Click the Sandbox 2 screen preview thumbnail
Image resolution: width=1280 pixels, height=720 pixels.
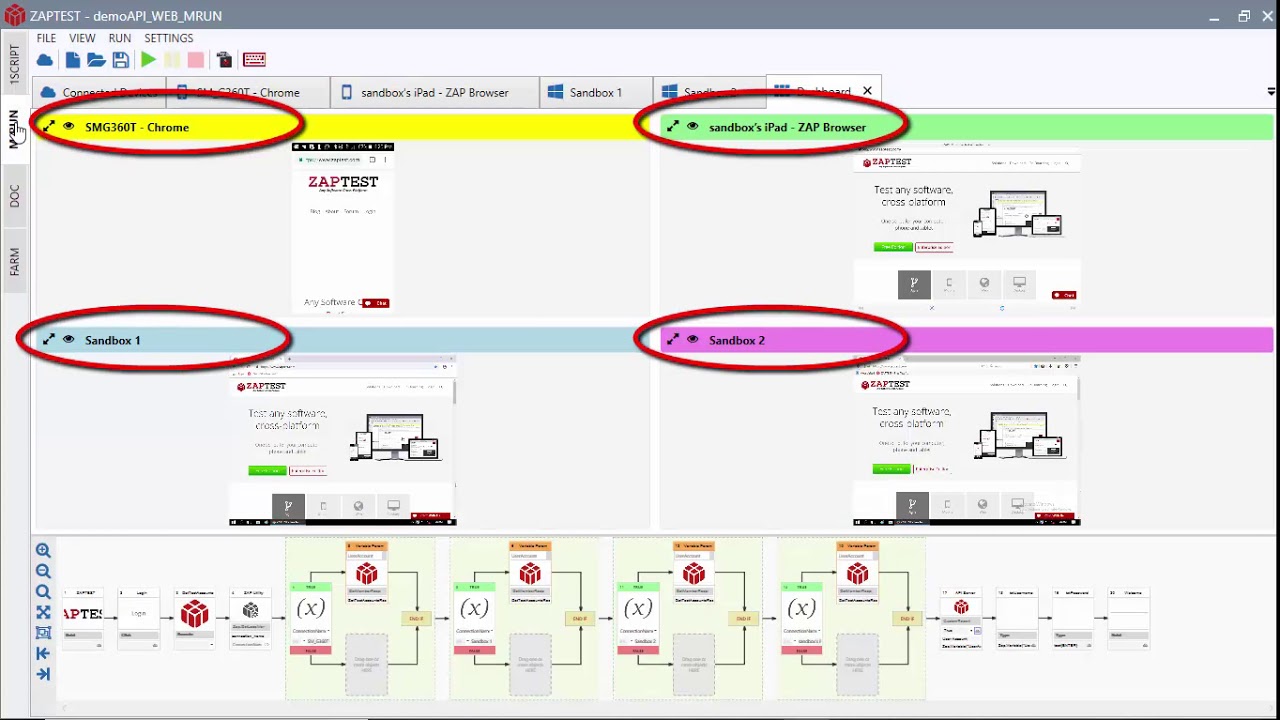click(x=966, y=440)
